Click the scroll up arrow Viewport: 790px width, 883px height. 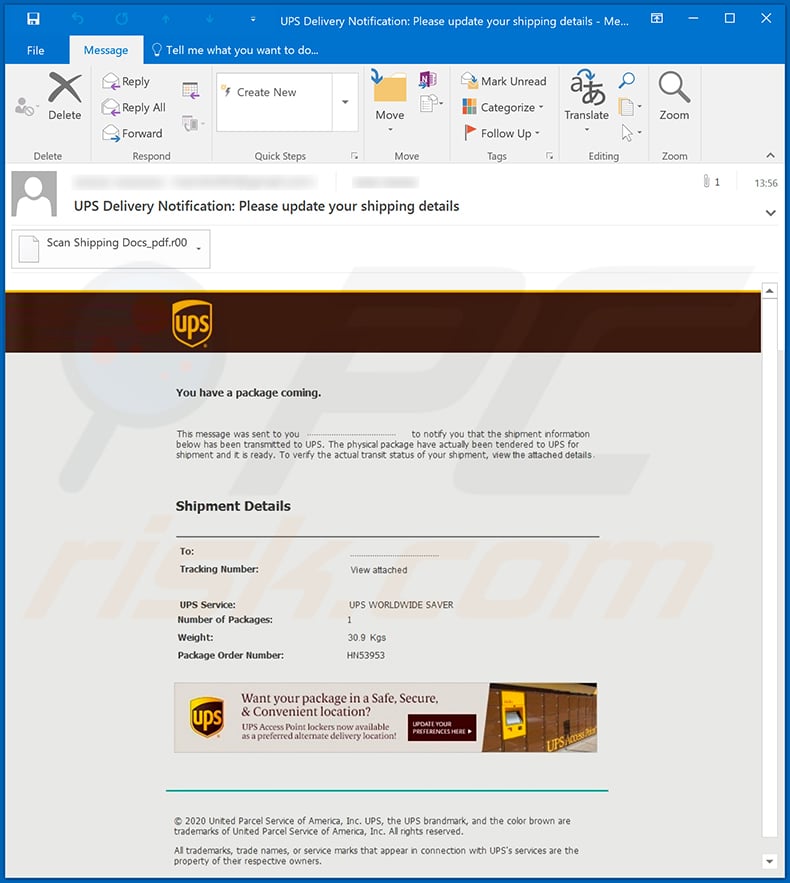point(769,291)
